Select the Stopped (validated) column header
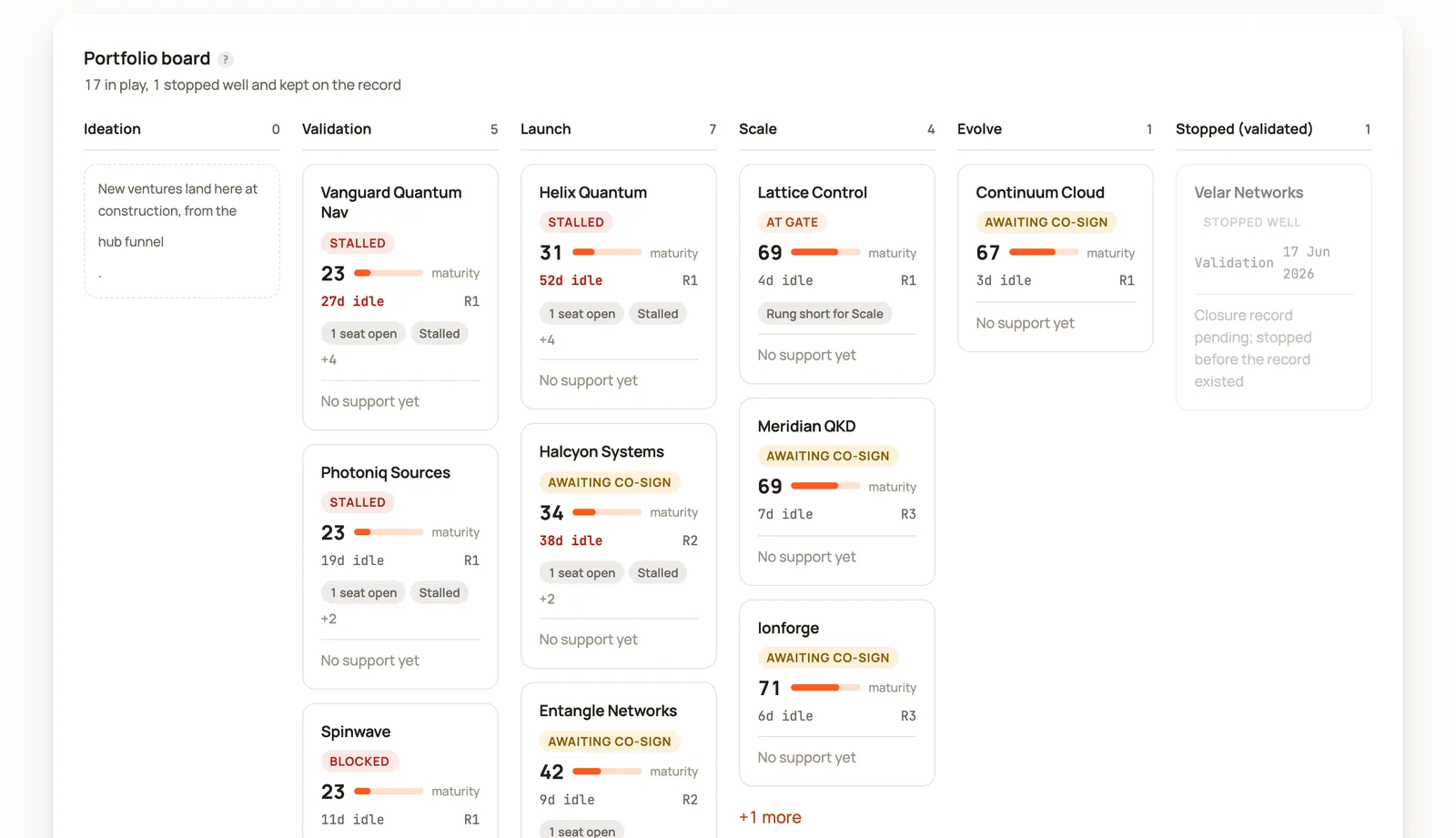1456x838 pixels. [x=1274, y=129]
